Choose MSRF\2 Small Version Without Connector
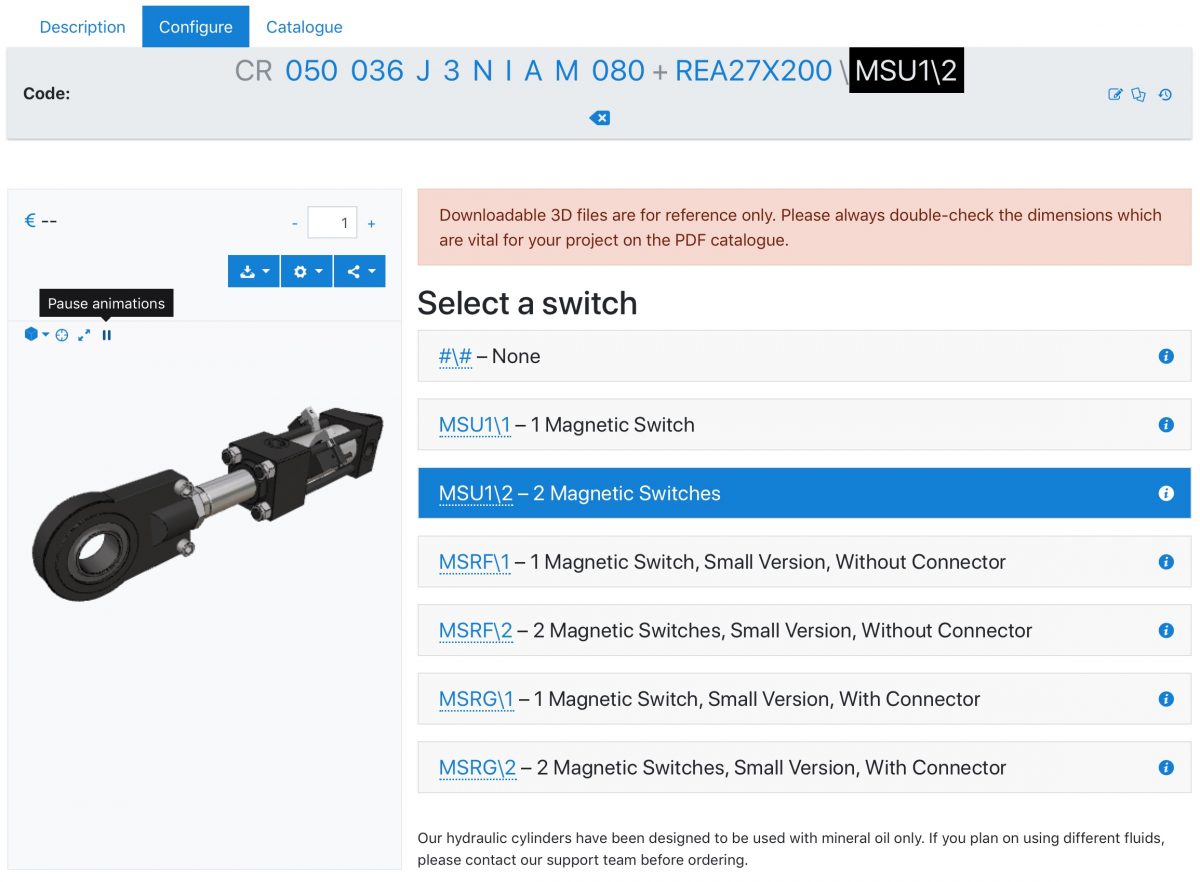The height and width of the screenshot is (882, 1200). coord(805,630)
